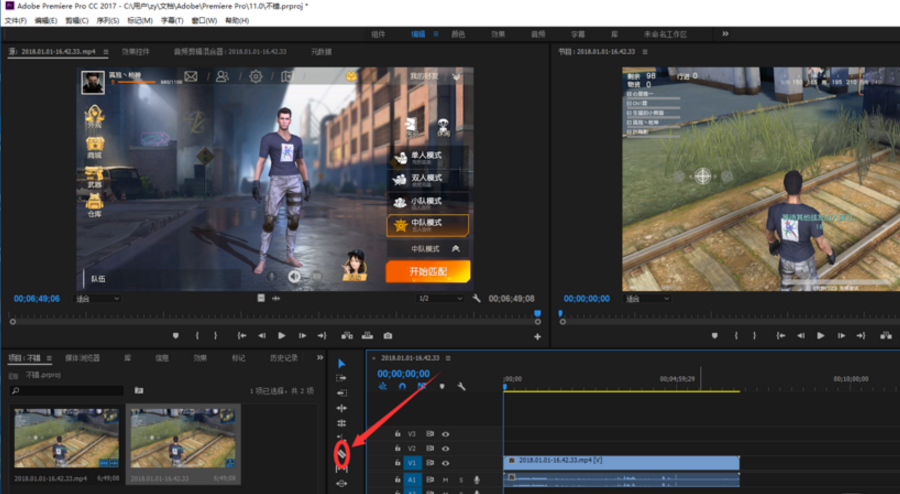The width and height of the screenshot is (900, 494).
Task: Click the Insert button in source monitor
Action: (x=346, y=336)
